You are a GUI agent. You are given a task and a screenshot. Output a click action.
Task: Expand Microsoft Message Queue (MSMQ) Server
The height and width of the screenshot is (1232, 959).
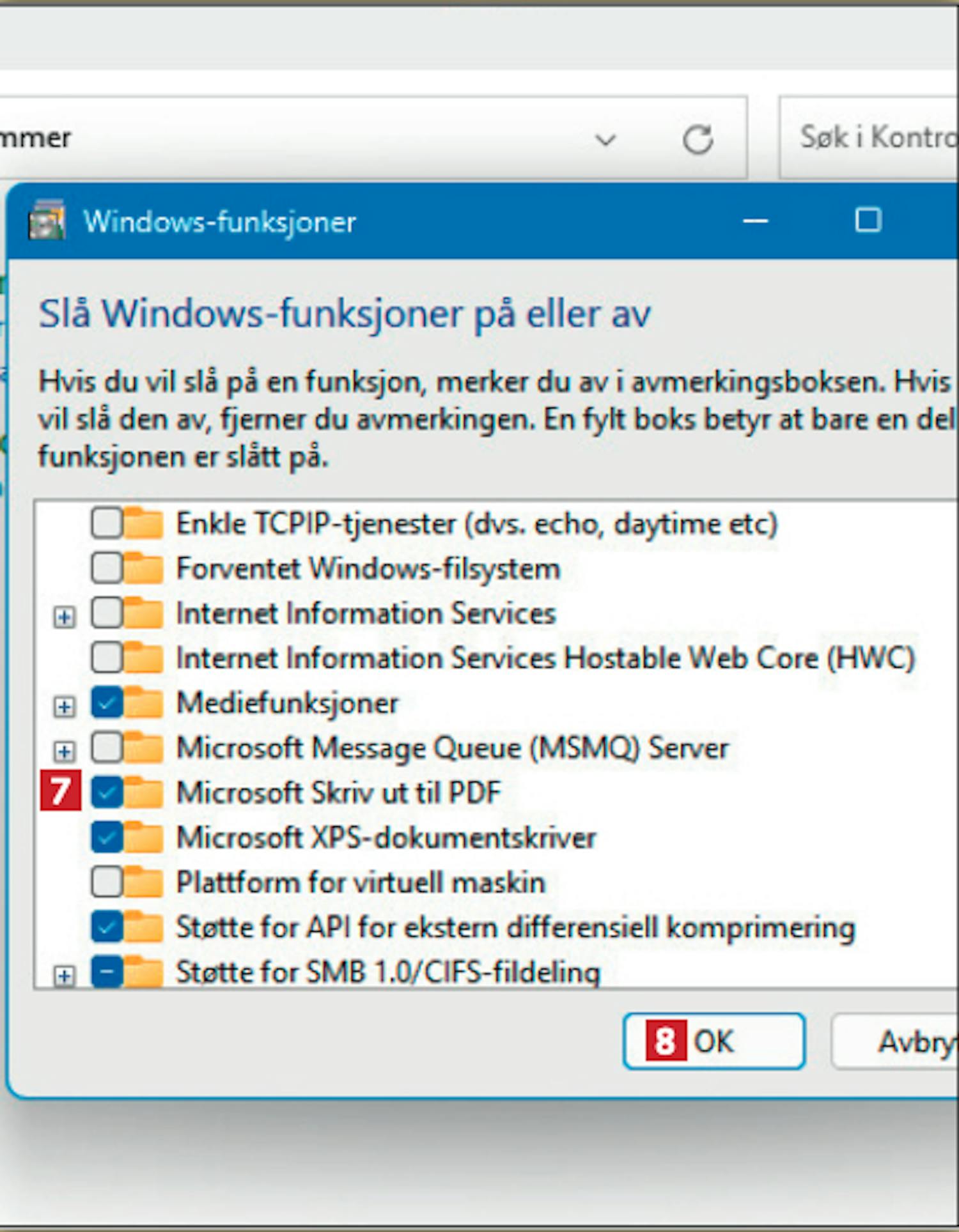[x=64, y=751]
